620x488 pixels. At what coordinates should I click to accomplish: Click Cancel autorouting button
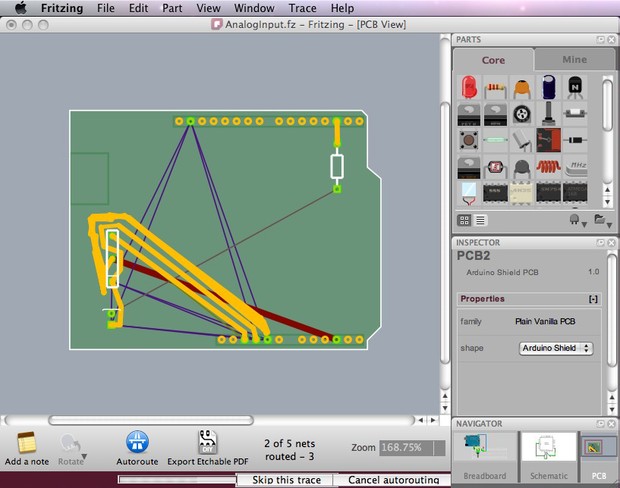pyautogui.click(x=393, y=480)
